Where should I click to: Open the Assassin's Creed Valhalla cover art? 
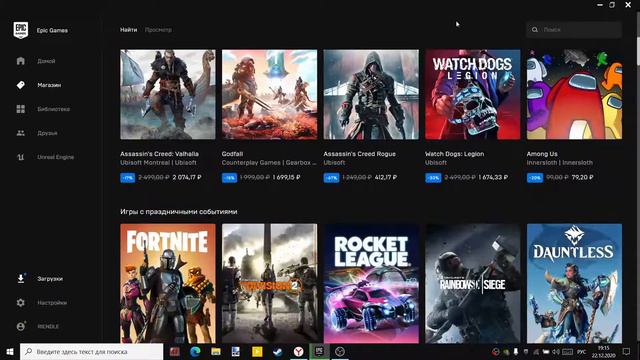168,95
